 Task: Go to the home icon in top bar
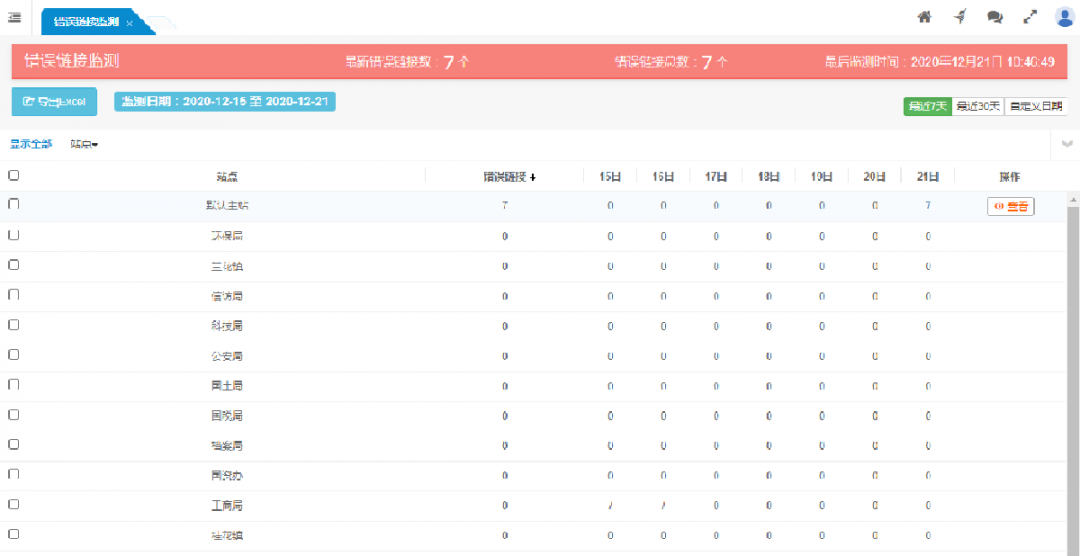click(924, 17)
